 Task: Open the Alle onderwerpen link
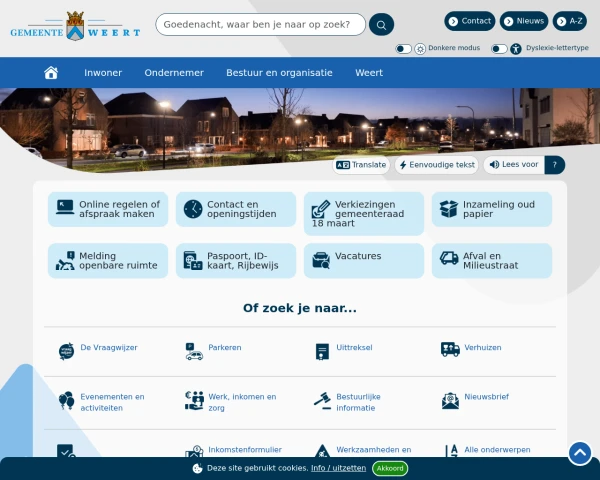click(497, 450)
